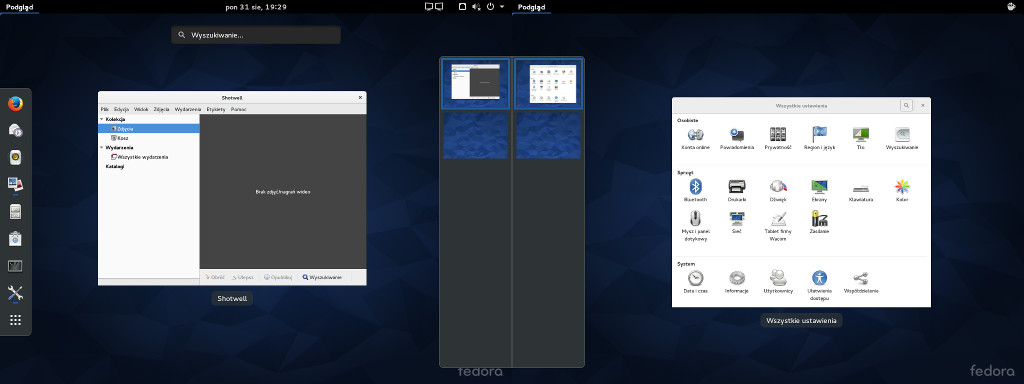The height and width of the screenshot is (384, 1024).
Task: Open the Plik menu in Shotwell
Action: pos(104,109)
